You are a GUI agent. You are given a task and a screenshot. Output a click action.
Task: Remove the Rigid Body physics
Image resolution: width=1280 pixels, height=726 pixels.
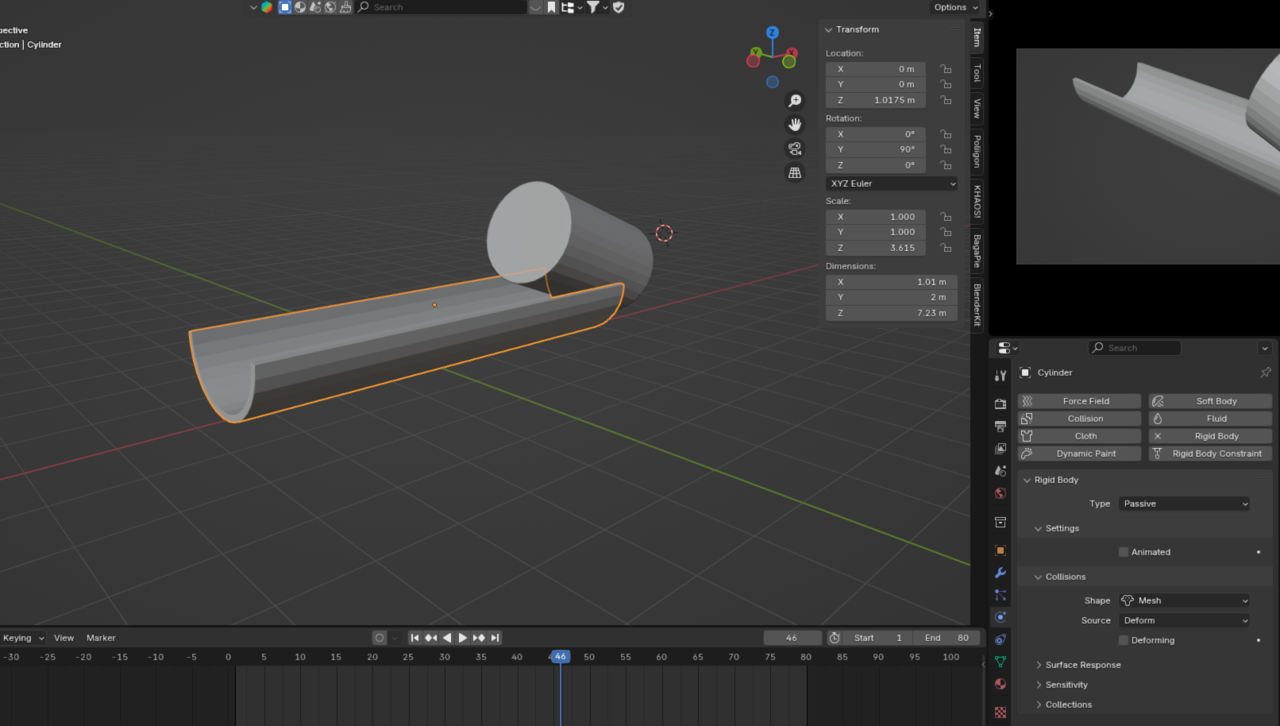[x=1210, y=436]
